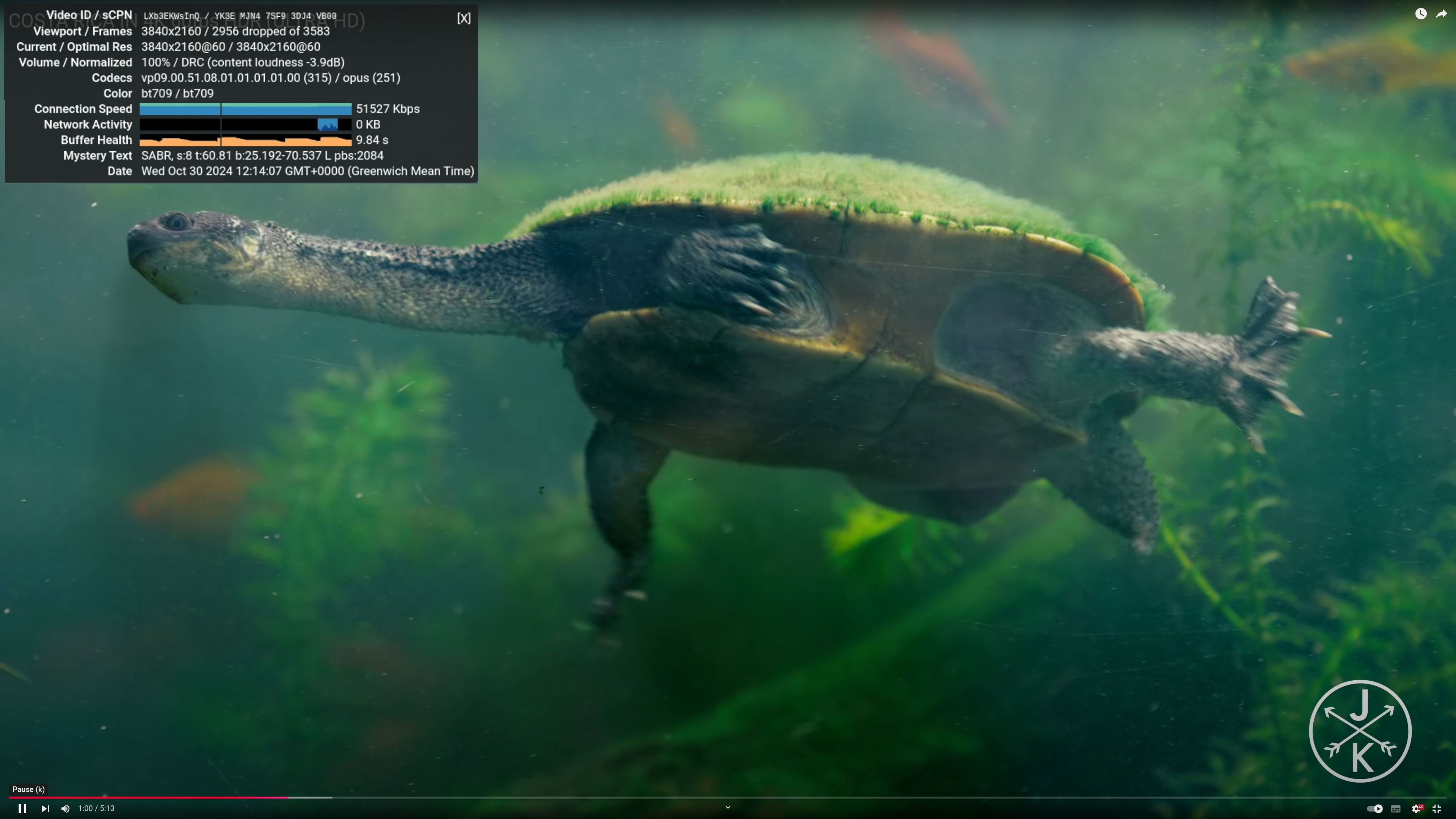Click the 'bt709 / bt709' color value
Image resolution: width=1456 pixels, height=819 pixels.
click(177, 93)
